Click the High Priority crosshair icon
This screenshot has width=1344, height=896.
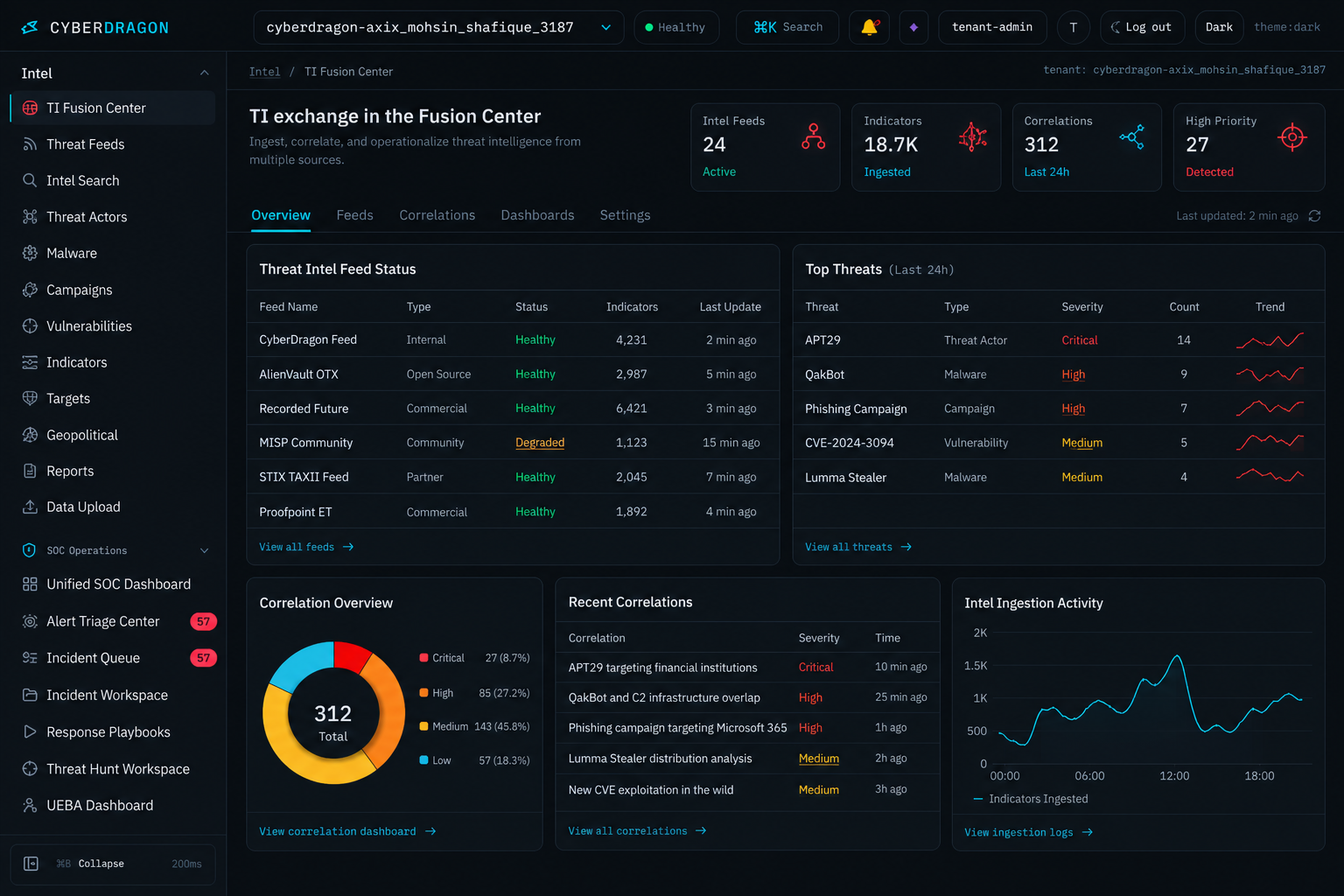pyautogui.click(x=1292, y=136)
